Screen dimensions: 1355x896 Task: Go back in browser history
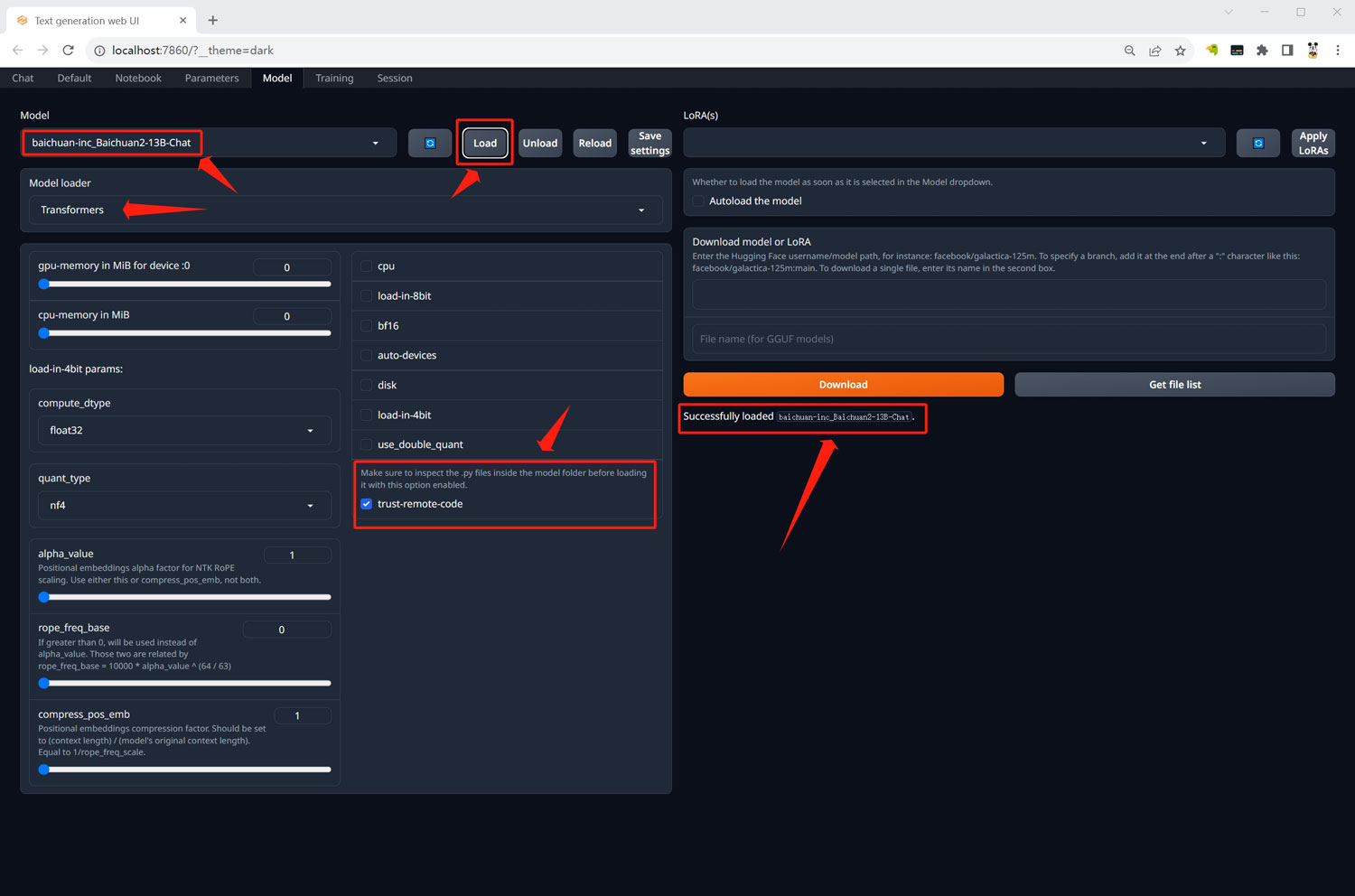pyautogui.click(x=17, y=51)
